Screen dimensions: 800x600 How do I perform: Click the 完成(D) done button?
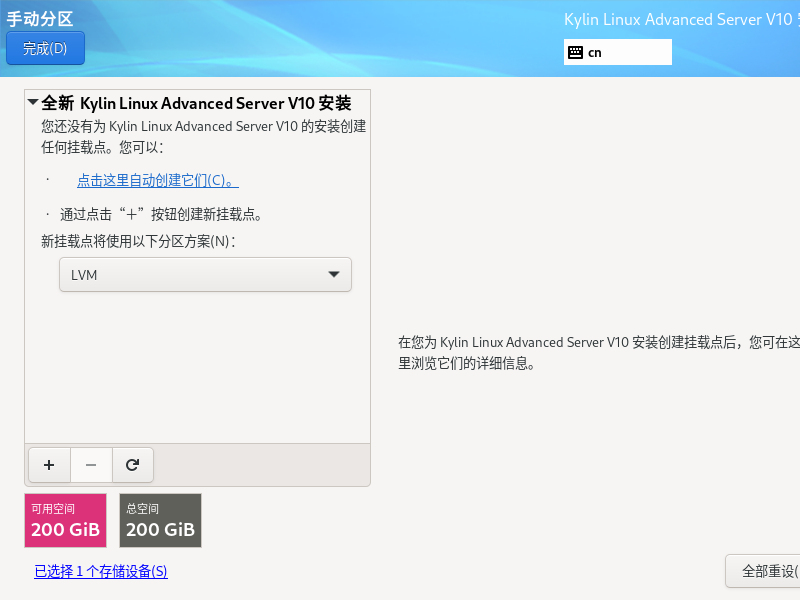click(x=45, y=48)
